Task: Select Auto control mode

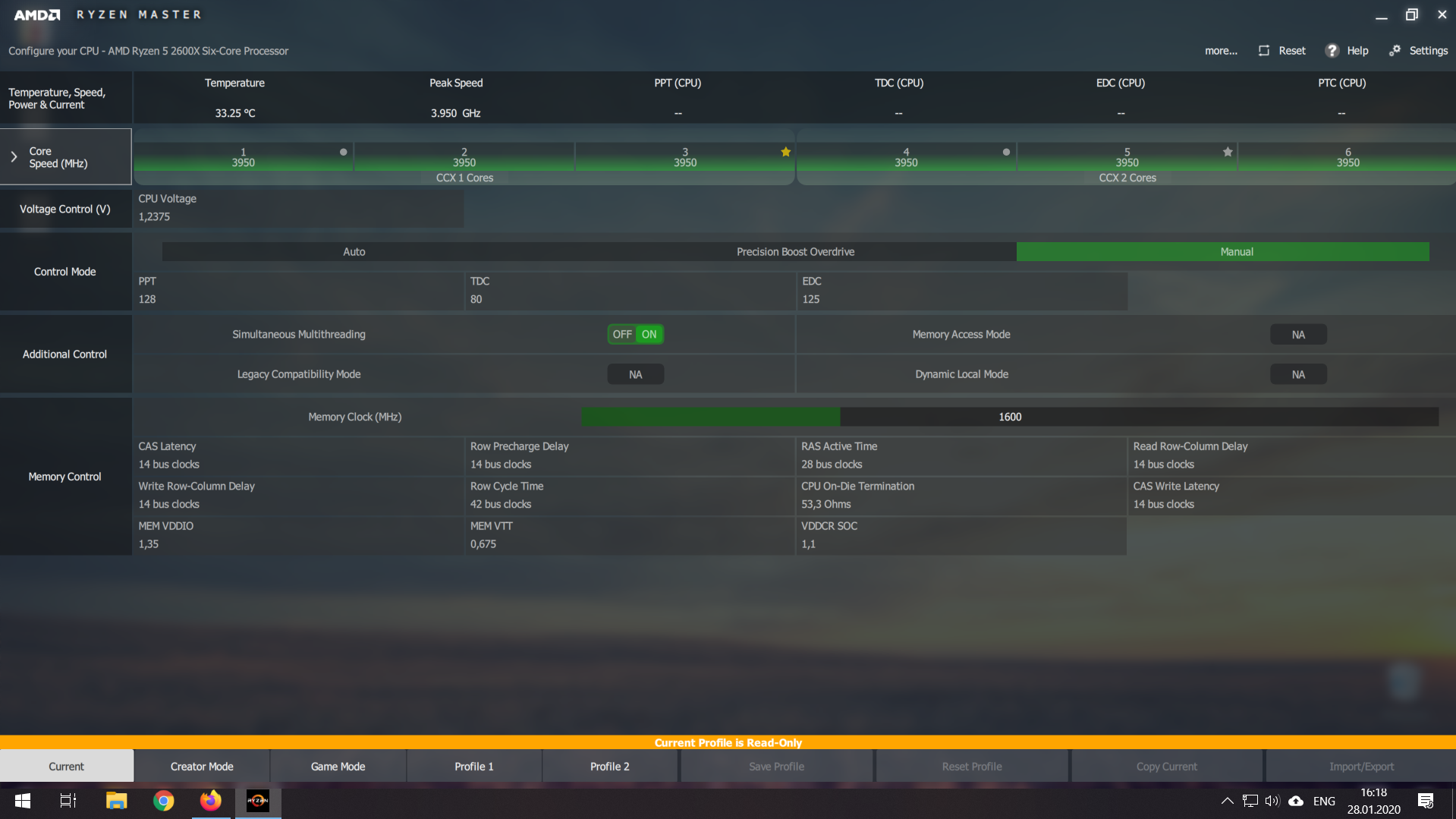Action: pyautogui.click(x=354, y=252)
